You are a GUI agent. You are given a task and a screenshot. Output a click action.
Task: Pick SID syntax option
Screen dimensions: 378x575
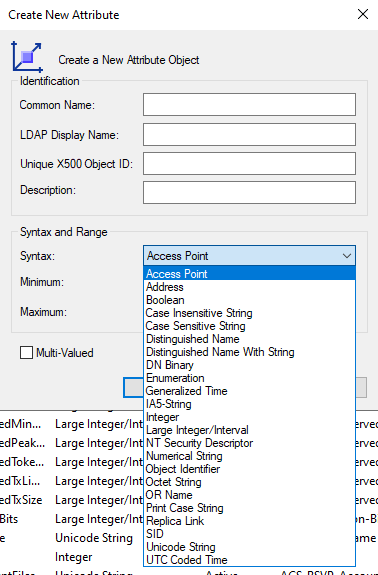point(249,534)
